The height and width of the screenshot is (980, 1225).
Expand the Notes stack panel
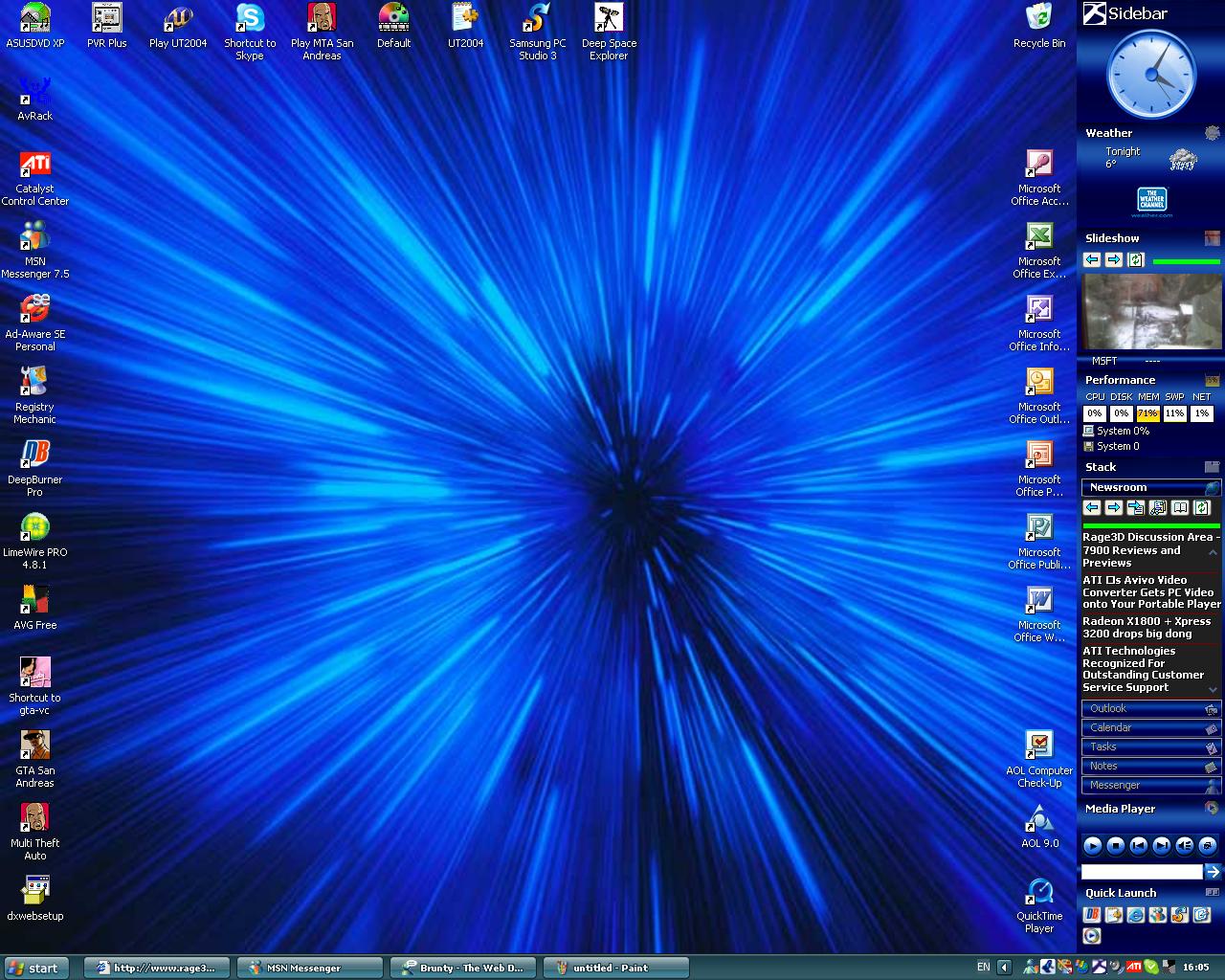[1151, 767]
